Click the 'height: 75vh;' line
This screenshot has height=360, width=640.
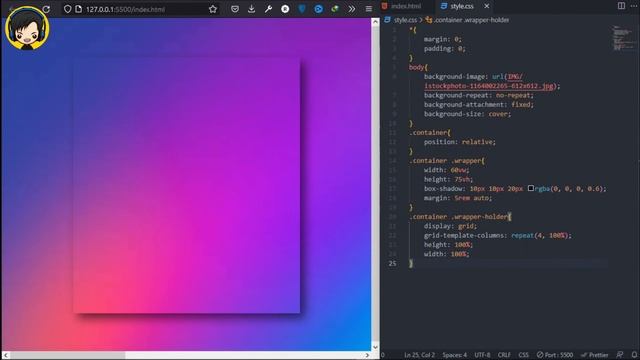coord(448,179)
